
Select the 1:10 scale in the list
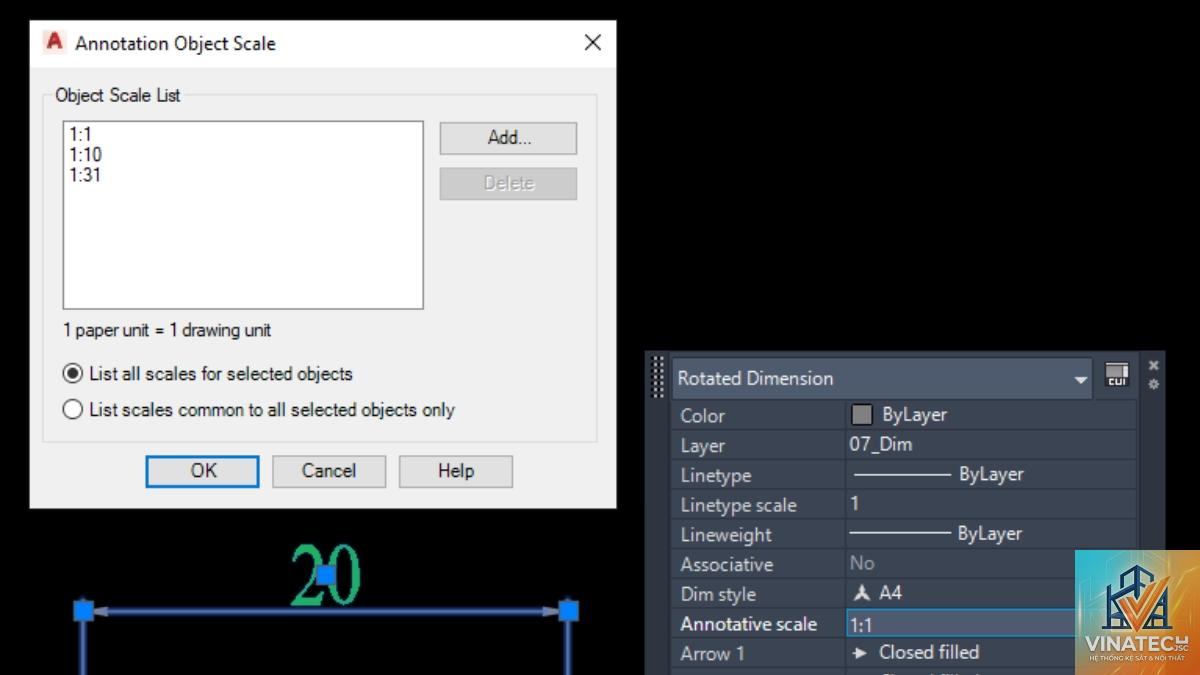(x=85, y=154)
